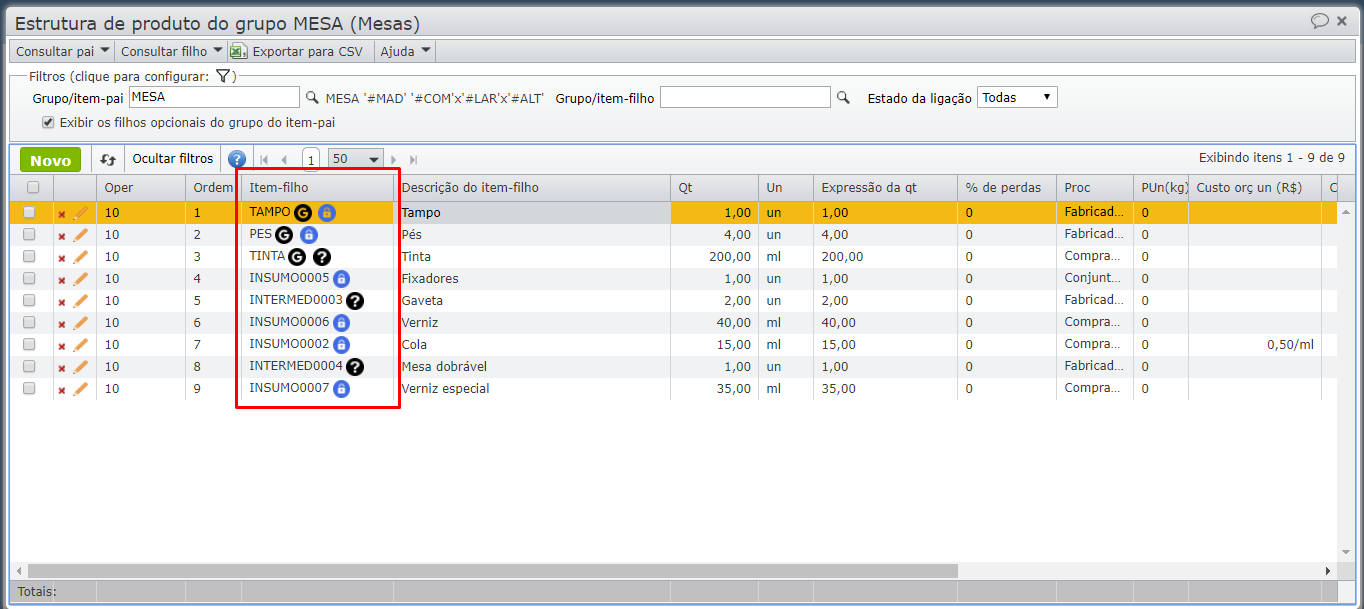Click the magnifier next to Grupo/item-pai field
The width and height of the screenshot is (1364, 609).
[x=312, y=98]
